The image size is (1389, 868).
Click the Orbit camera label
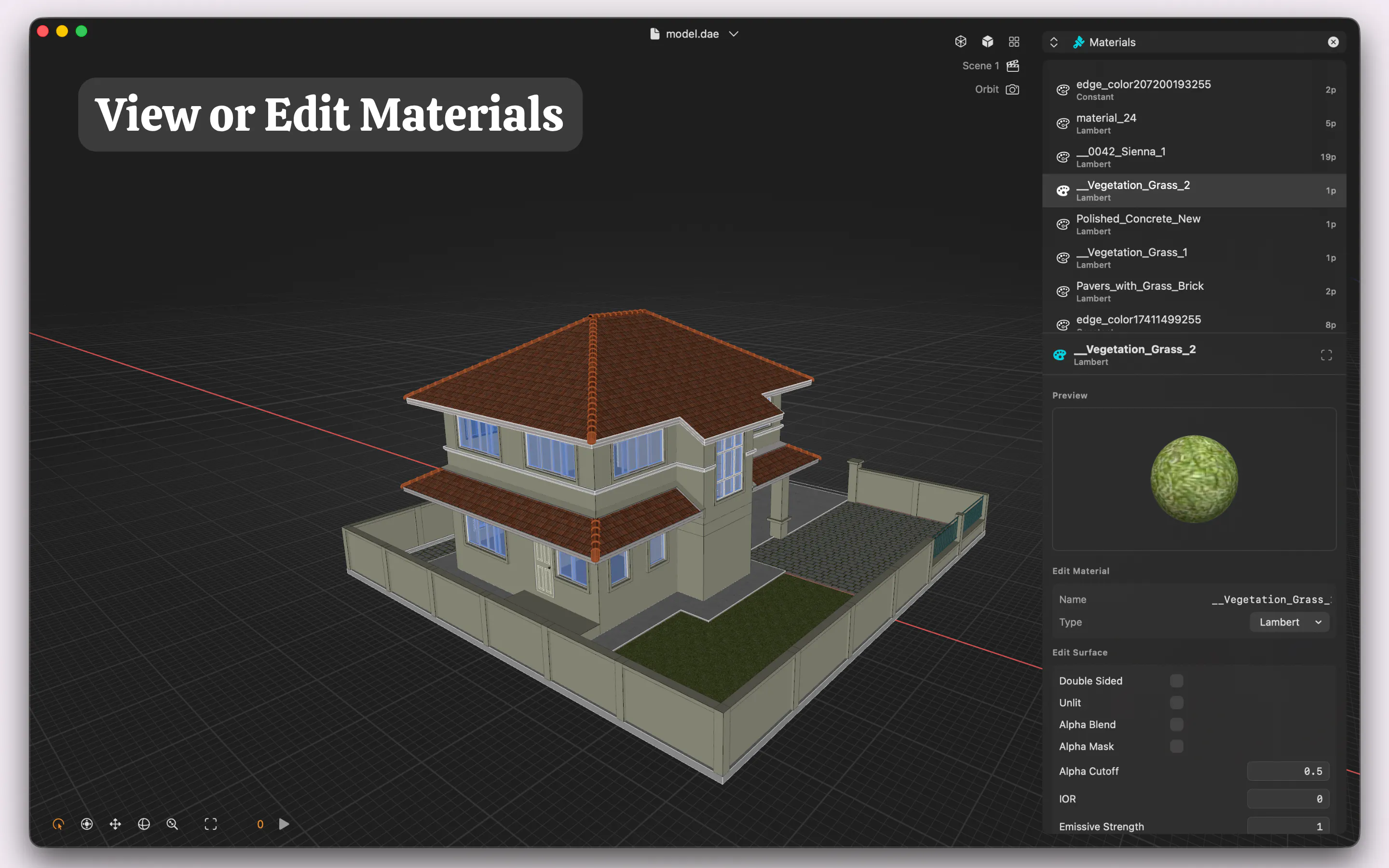[987, 90]
